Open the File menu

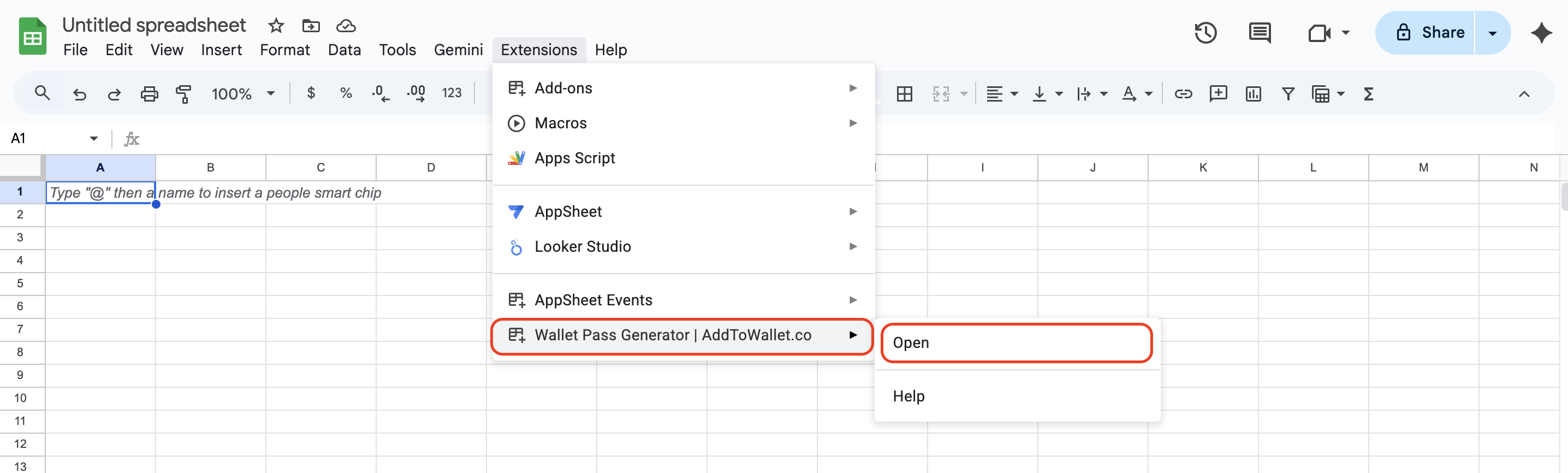click(75, 50)
